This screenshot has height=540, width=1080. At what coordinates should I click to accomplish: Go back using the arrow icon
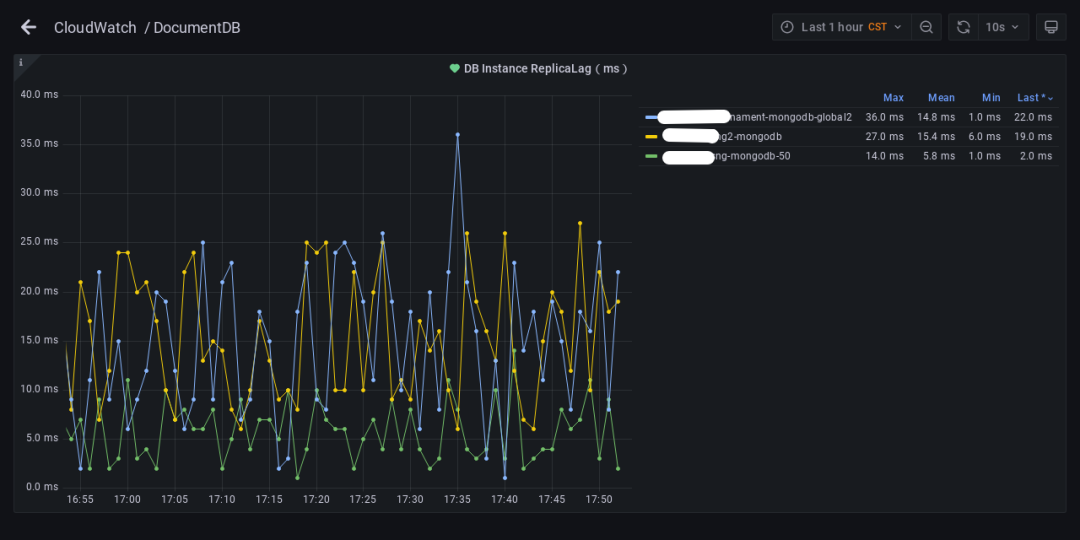click(x=28, y=28)
